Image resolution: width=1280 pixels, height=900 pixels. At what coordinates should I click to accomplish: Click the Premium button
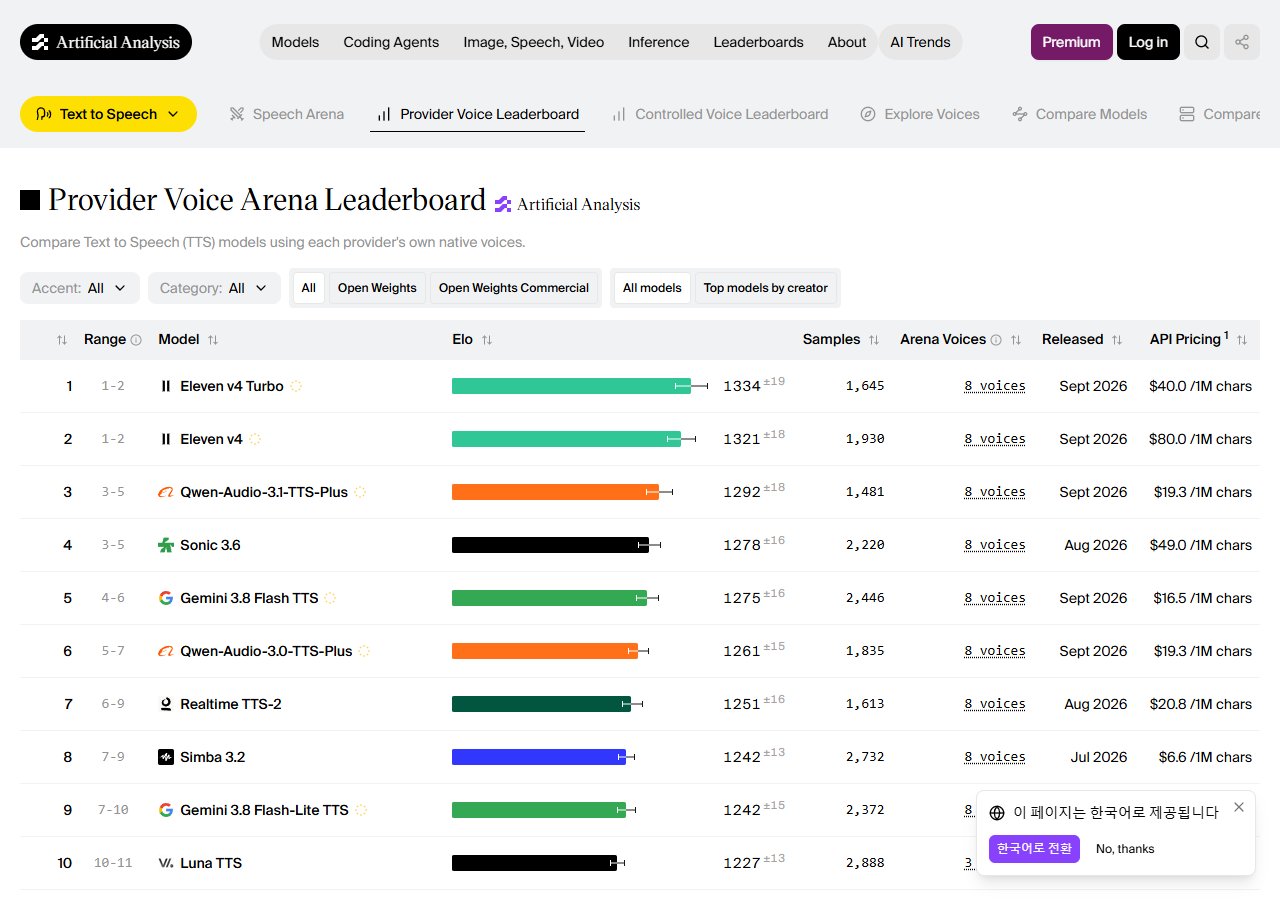click(x=1071, y=42)
